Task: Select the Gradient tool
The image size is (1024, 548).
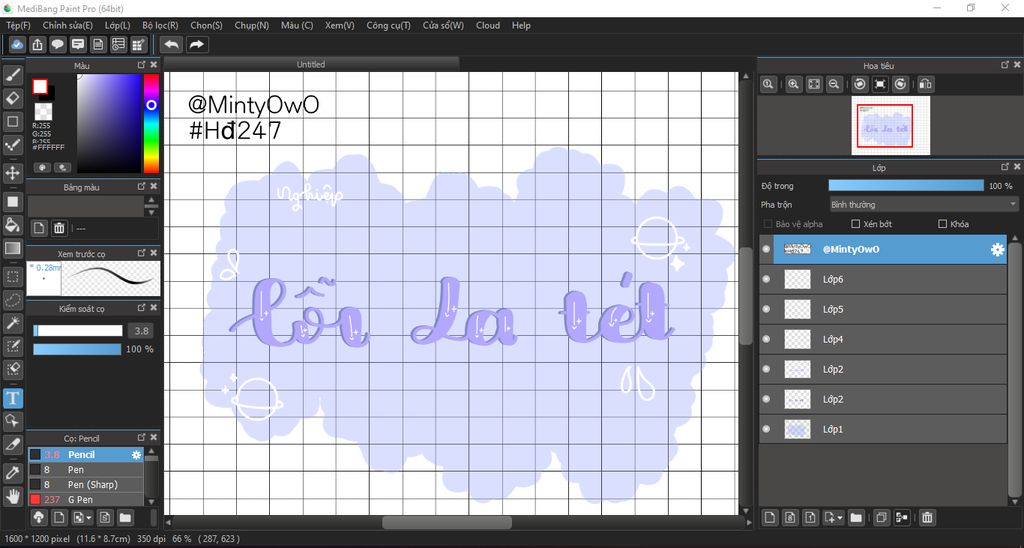Action: coord(12,248)
